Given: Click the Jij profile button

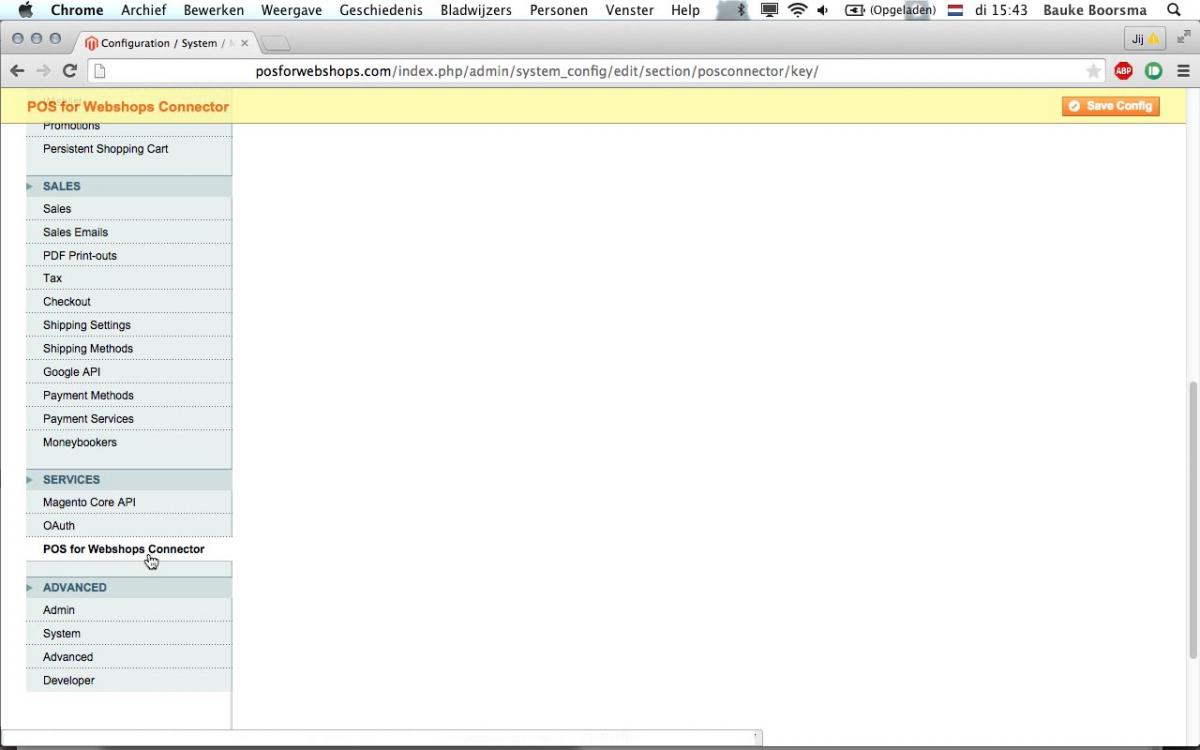Looking at the screenshot, I should click(x=1144, y=39).
